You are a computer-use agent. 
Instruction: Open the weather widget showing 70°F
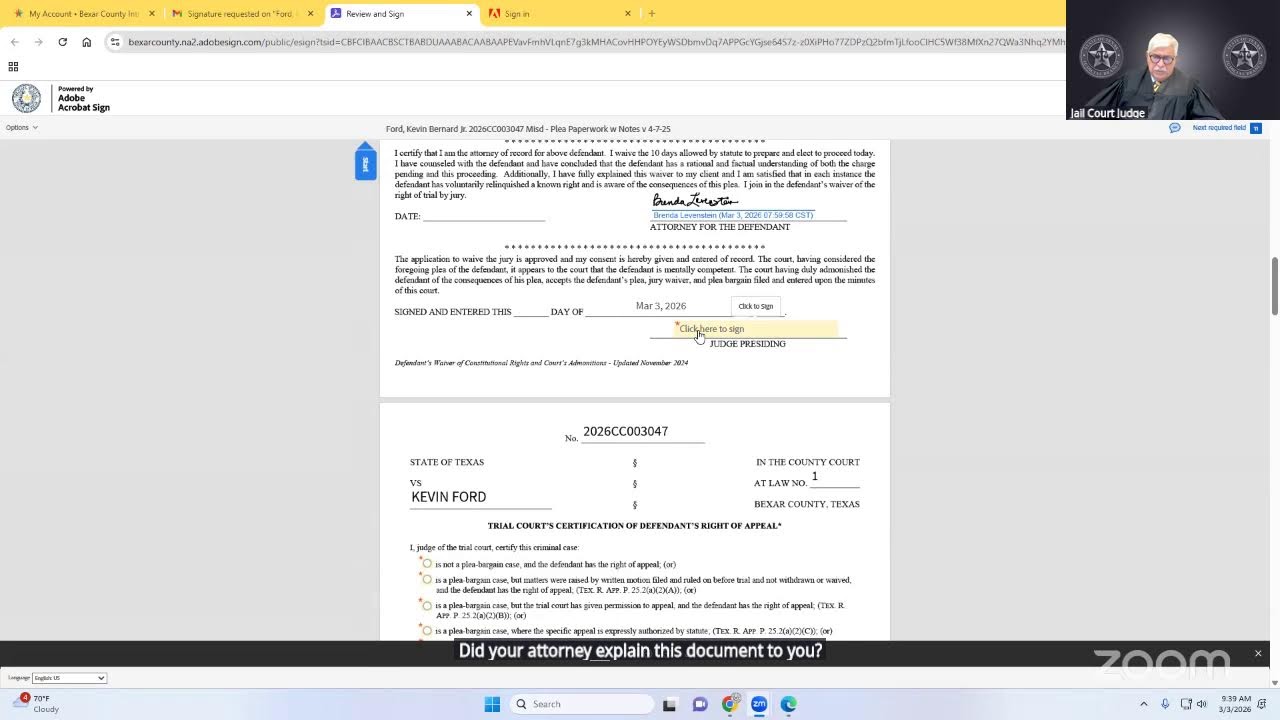pyautogui.click(x=36, y=704)
